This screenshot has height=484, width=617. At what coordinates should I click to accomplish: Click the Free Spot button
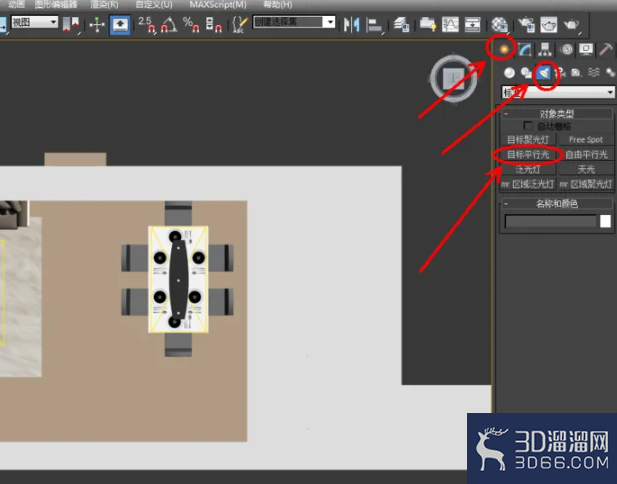click(586, 140)
